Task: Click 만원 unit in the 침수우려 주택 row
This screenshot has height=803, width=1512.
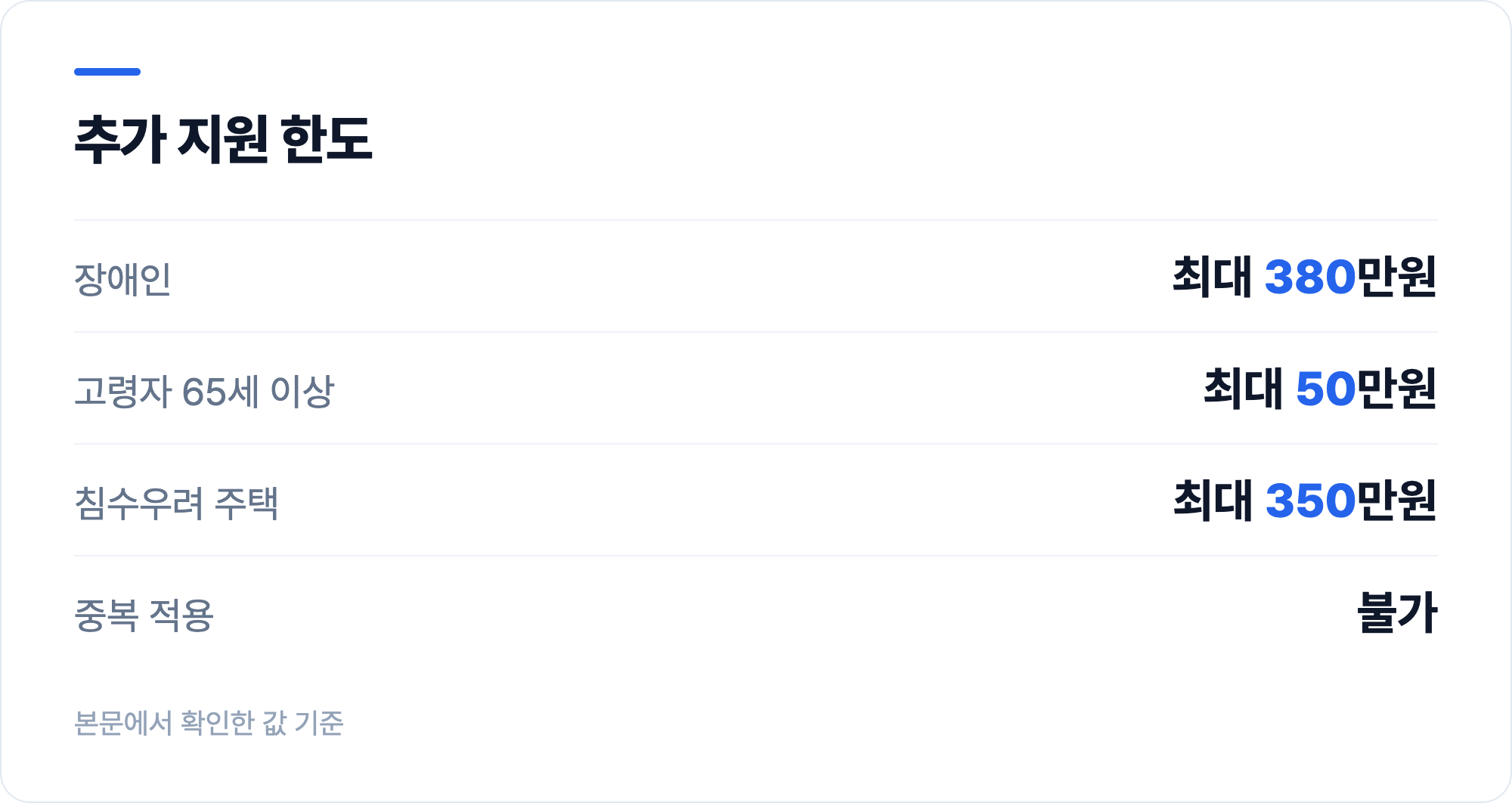Action: point(1396,500)
